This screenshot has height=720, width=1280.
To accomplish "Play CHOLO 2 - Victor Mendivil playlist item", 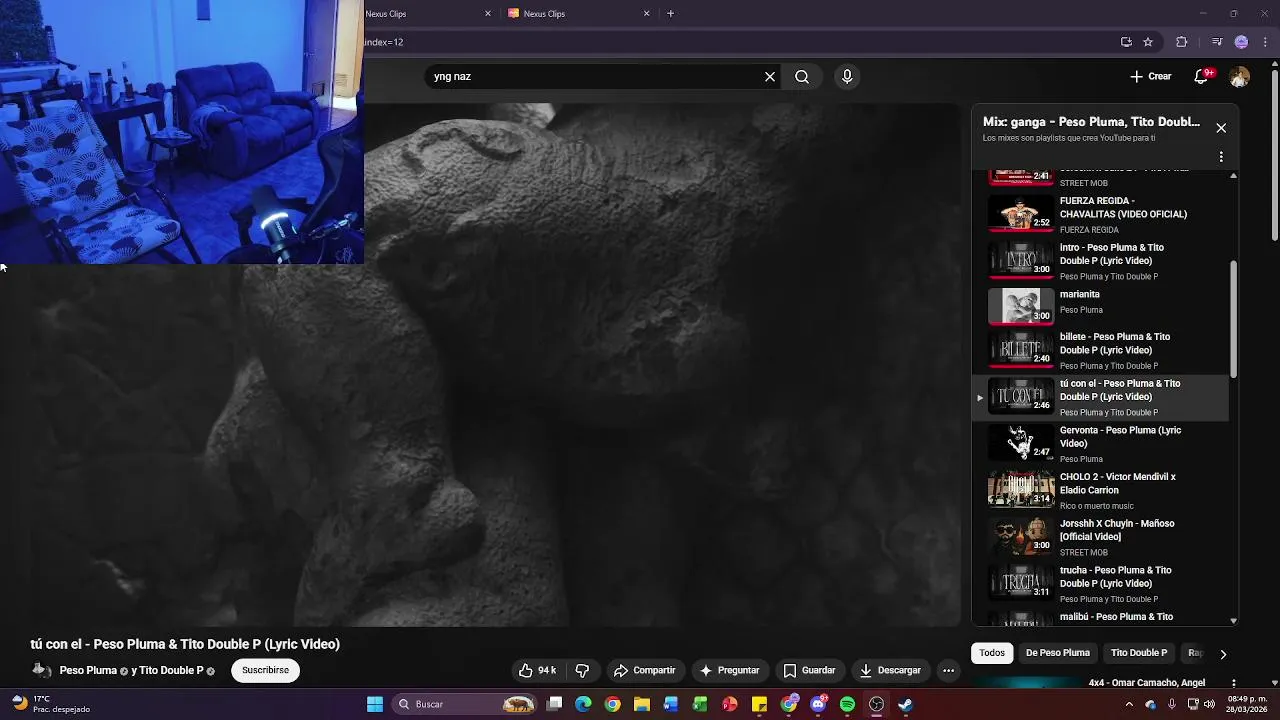I will click(x=1100, y=491).
